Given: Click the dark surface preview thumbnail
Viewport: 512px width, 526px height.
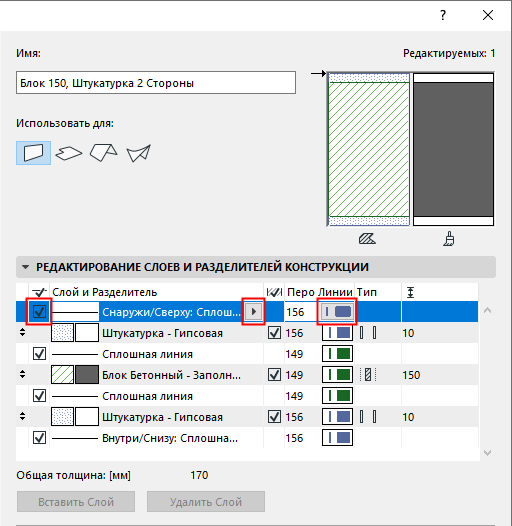Looking at the screenshot, I should point(453,149).
